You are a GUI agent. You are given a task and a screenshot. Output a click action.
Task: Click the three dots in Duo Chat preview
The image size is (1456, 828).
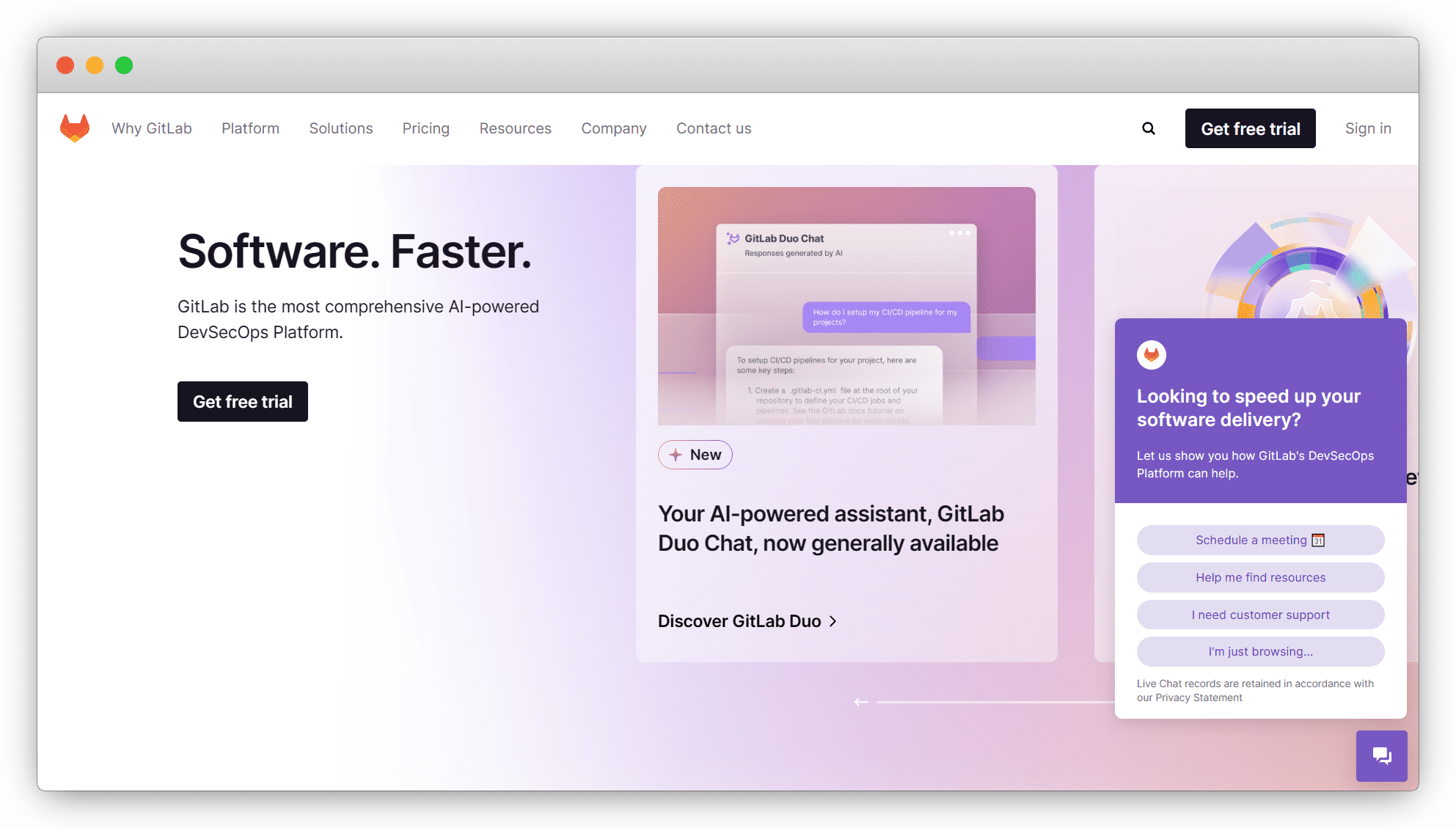959,233
